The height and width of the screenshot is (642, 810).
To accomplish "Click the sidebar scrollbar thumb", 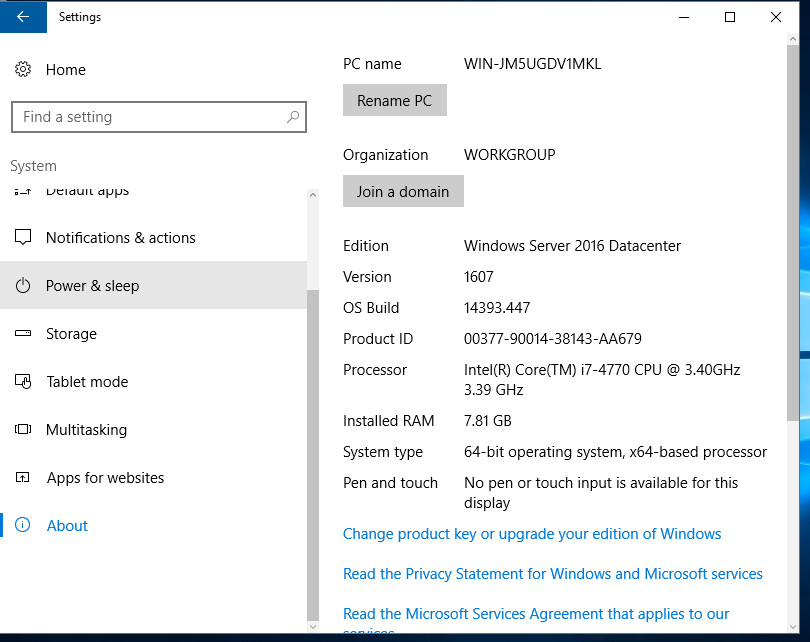I will 313,455.
